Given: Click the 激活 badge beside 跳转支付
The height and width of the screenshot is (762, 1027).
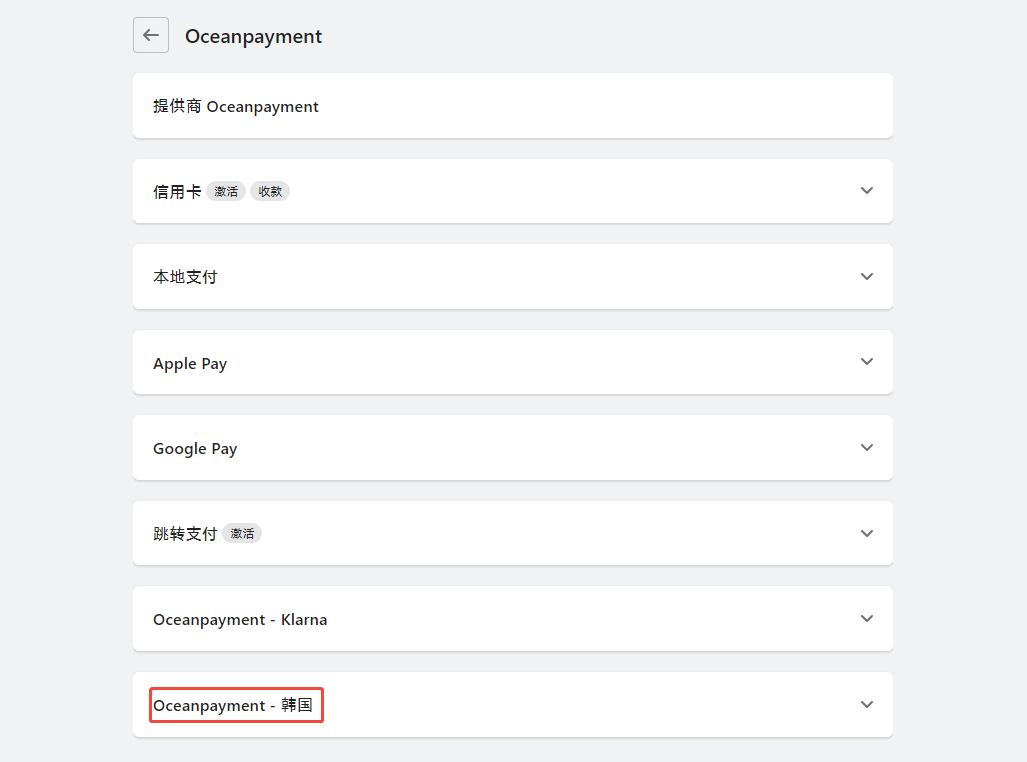Looking at the screenshot, I should coord(242,534).
